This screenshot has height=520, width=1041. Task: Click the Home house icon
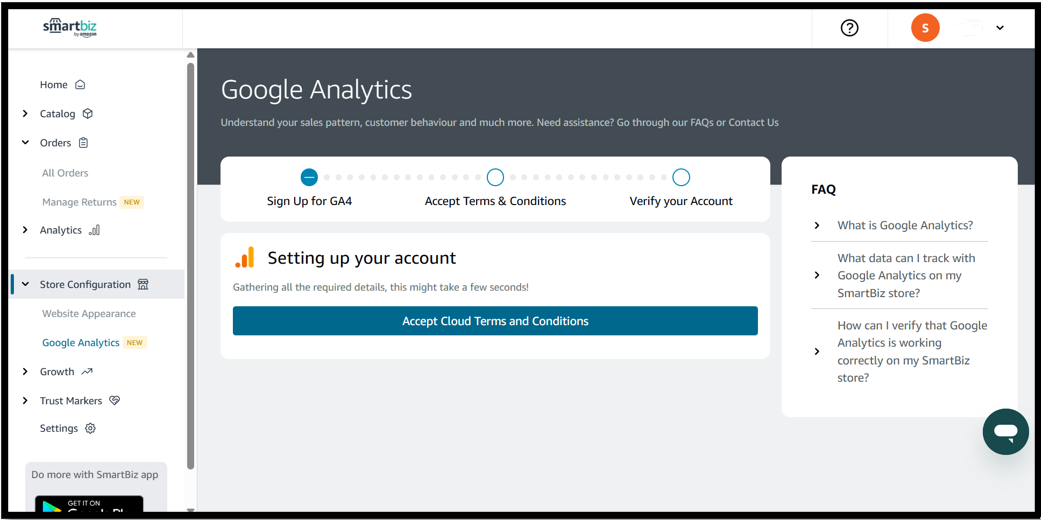click(80, 85)
